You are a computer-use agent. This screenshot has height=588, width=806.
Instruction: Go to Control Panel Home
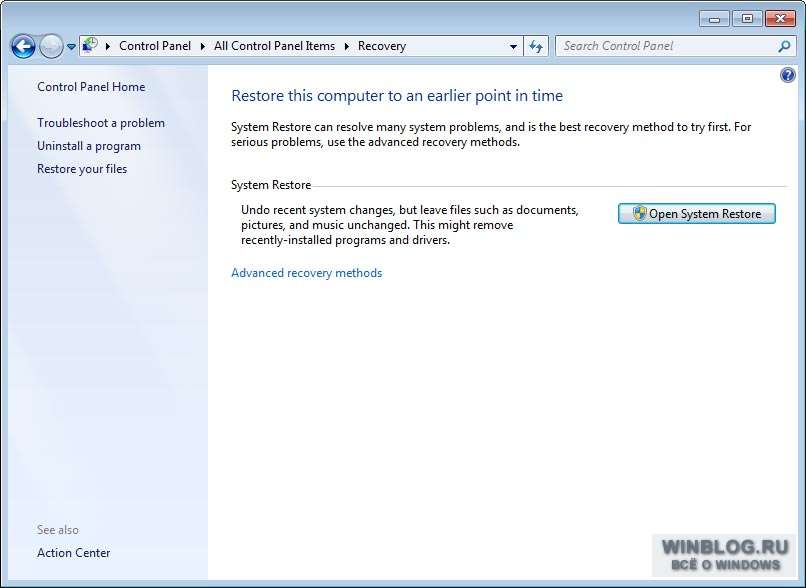coord(91,87)
